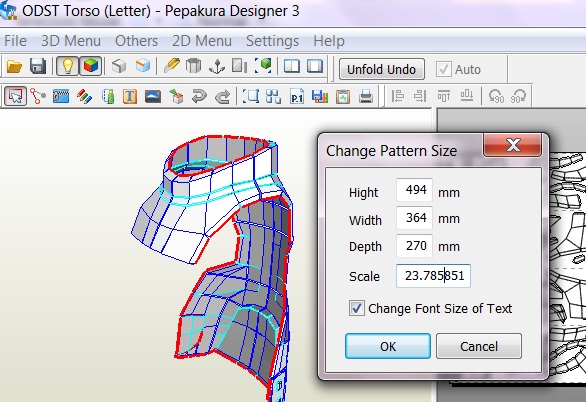This screenshot has height=402, width=586.
Task: Click the Pepakura app icon in title bar
Action: tap(8, 10)
